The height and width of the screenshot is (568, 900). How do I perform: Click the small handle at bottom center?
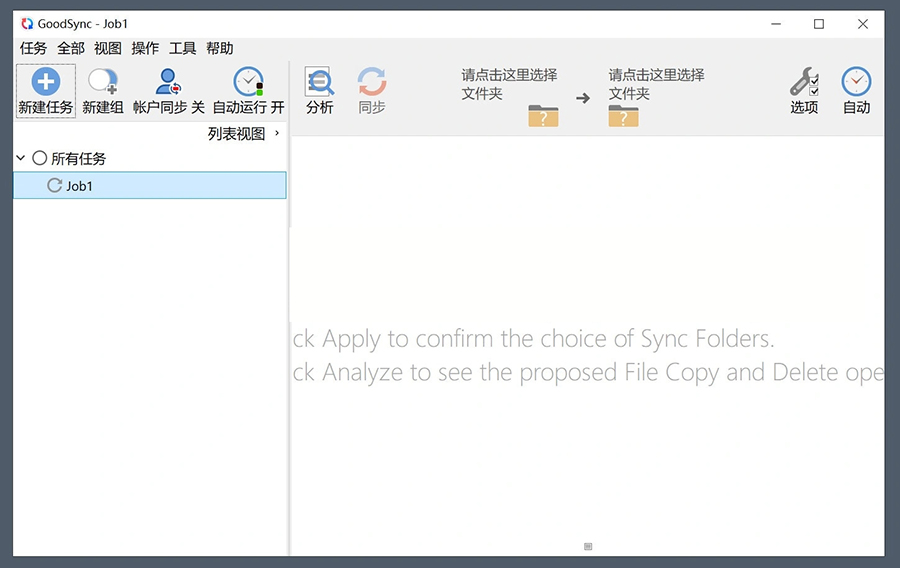[588, 546]
